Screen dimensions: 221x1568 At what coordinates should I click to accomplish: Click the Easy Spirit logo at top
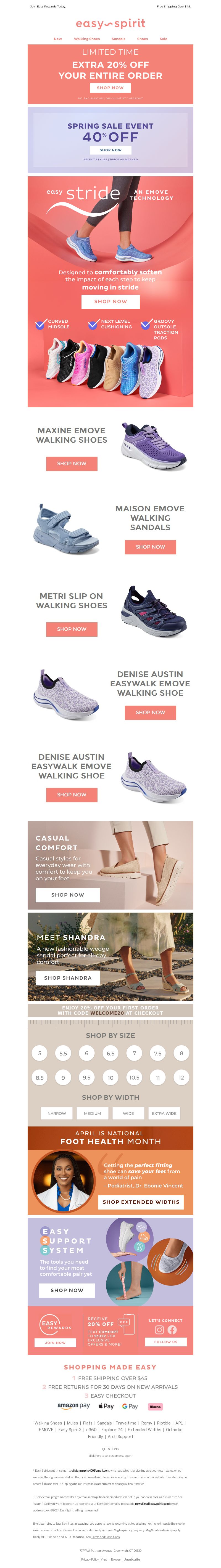[x=110, y=24]
